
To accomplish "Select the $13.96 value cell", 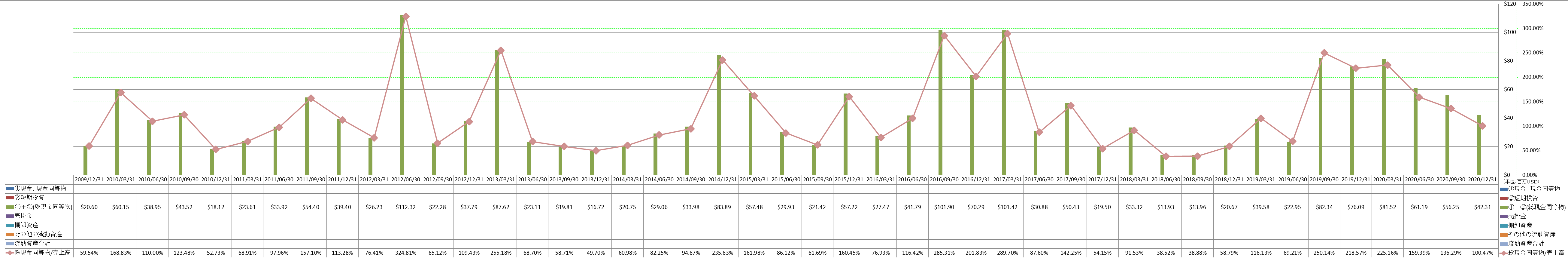I will (x=1197, y=207).
